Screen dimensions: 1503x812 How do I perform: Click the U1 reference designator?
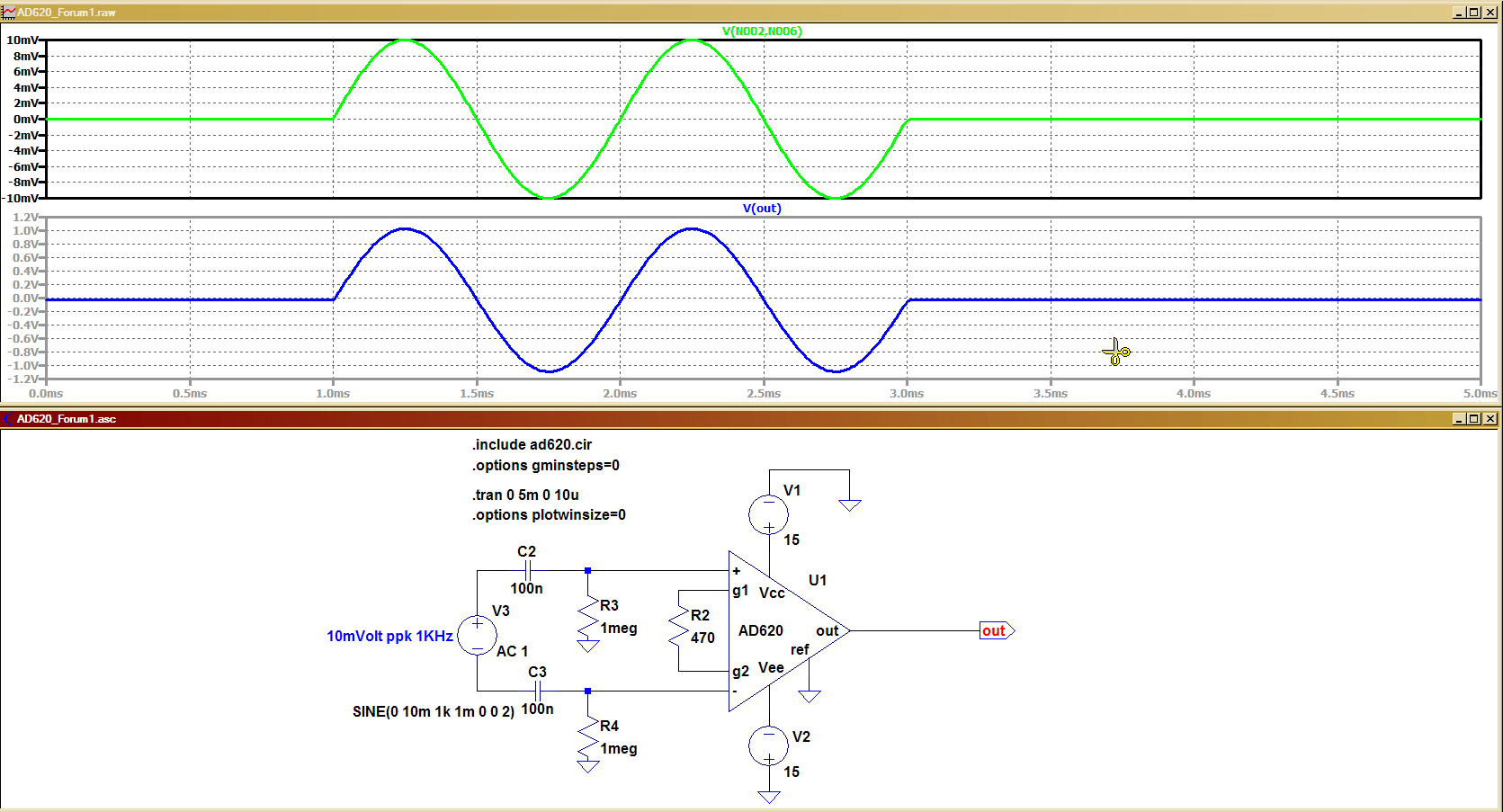pos(818,580)
